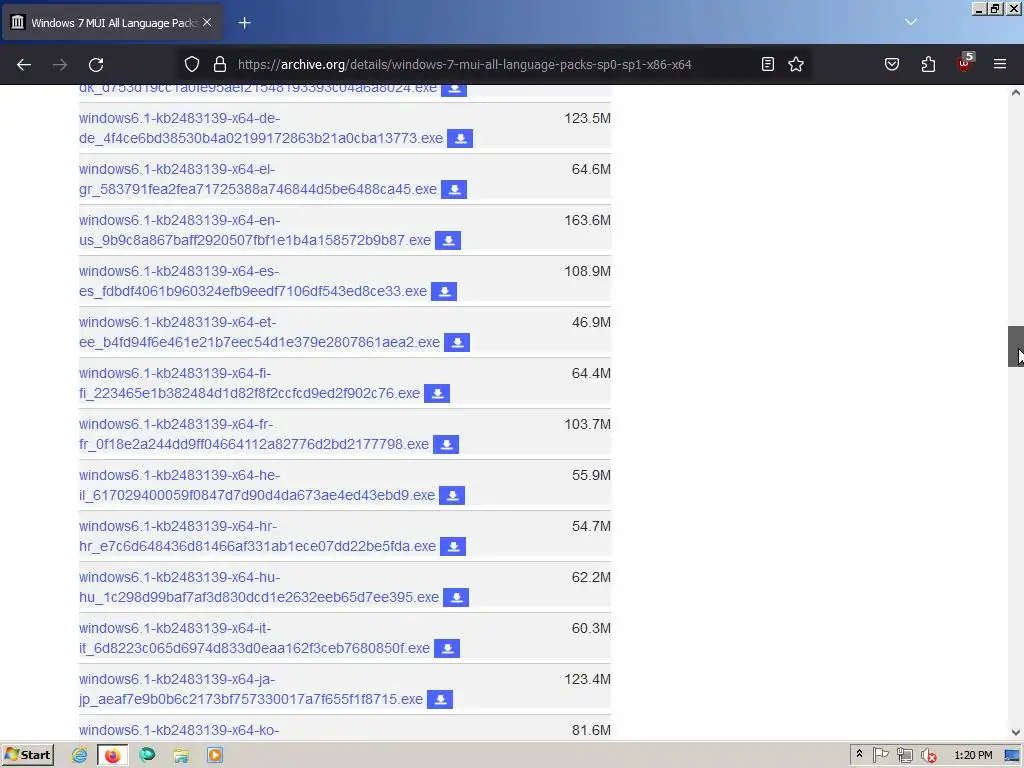Open the Firefox hamburger application menu
Screen dimensions: 1024x768
pos(1000,64)
